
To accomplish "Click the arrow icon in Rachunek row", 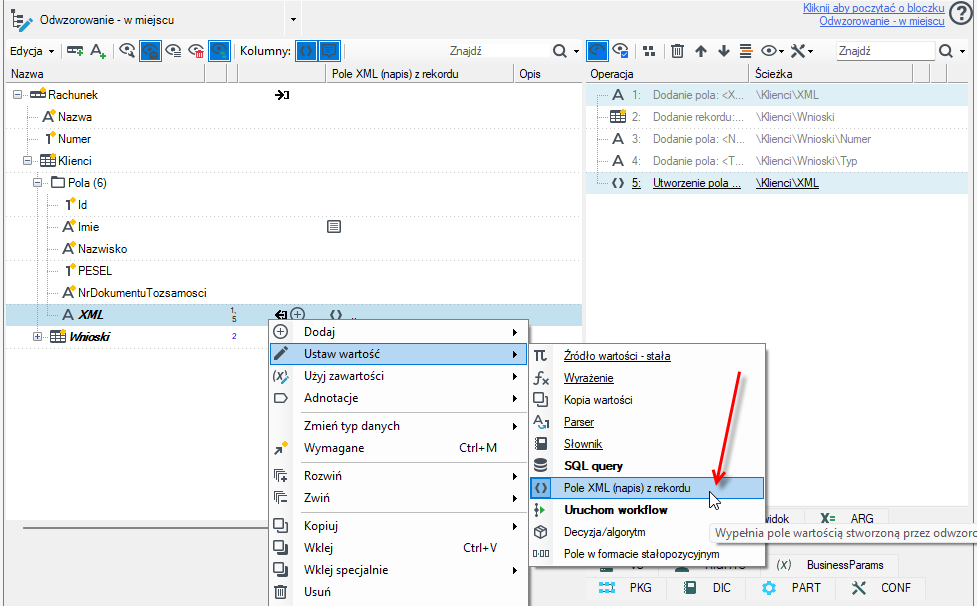I will (x=282, y=95).
